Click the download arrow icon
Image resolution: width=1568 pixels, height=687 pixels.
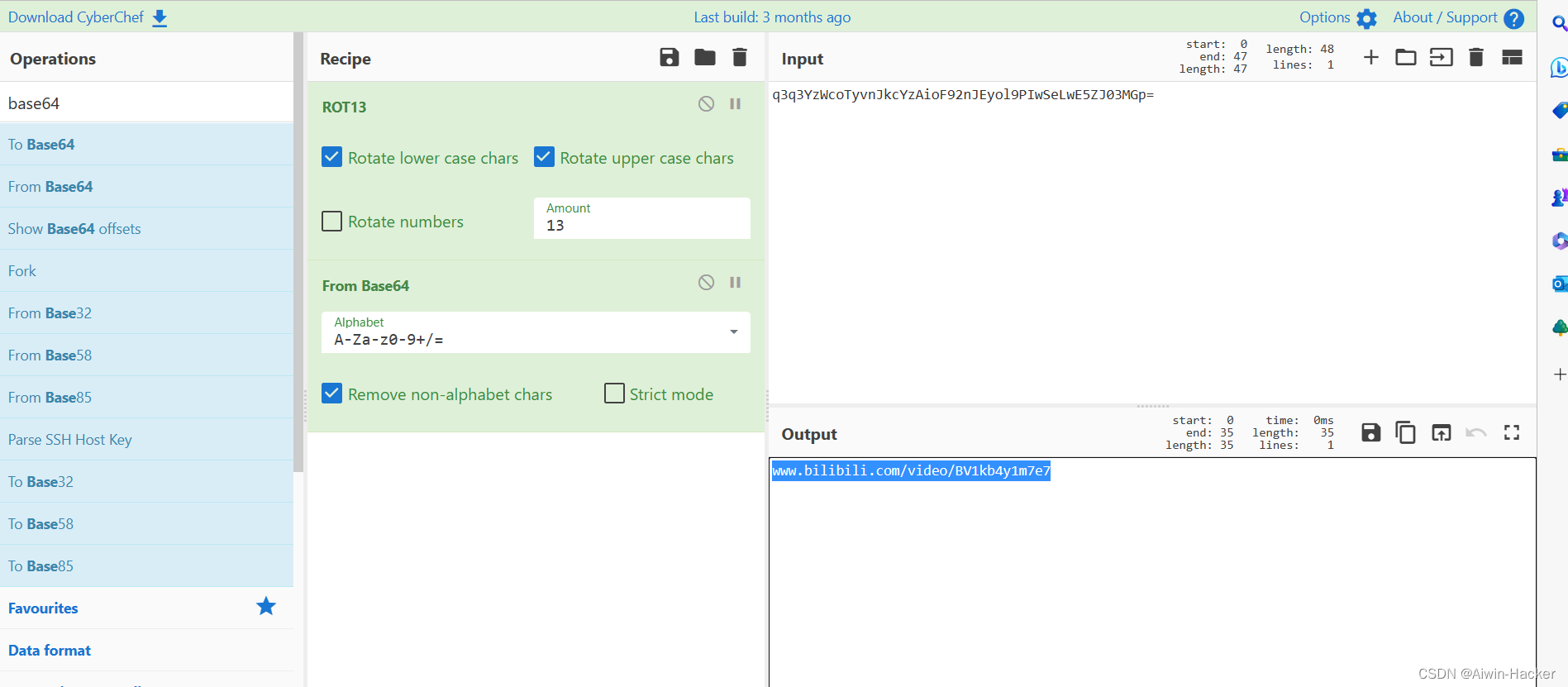tap(160, 18)
